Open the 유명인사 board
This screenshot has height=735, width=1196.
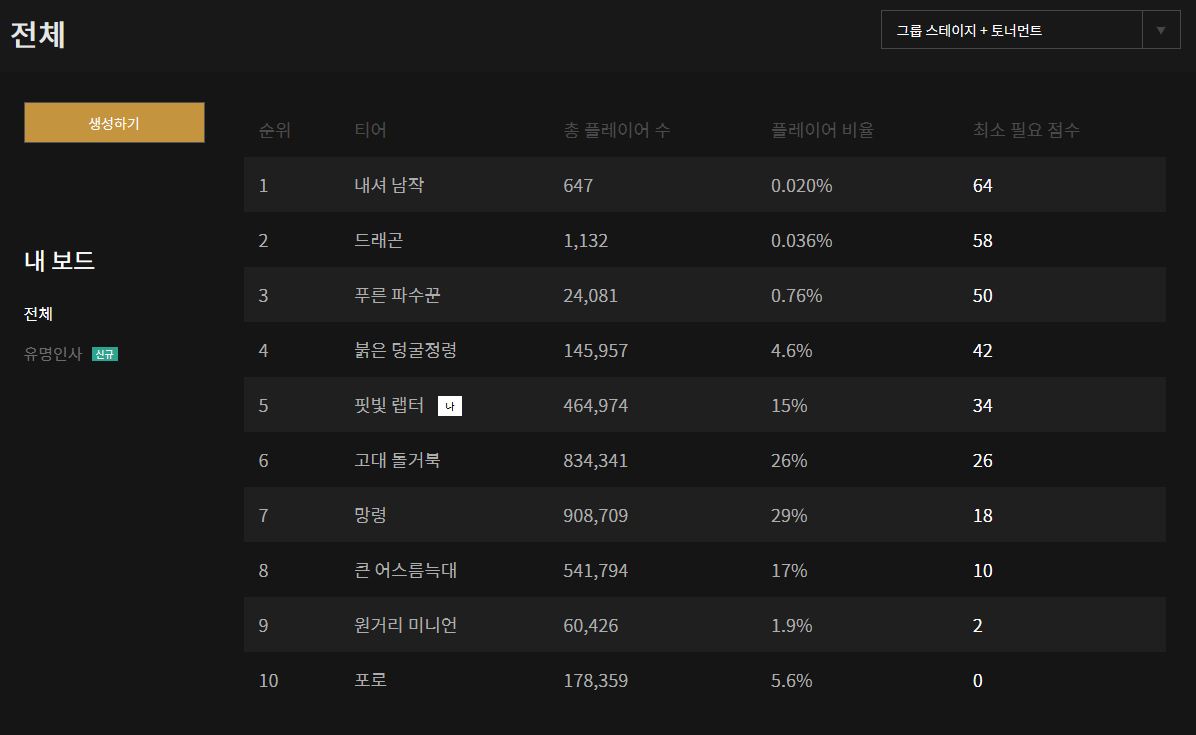point(53,354)
